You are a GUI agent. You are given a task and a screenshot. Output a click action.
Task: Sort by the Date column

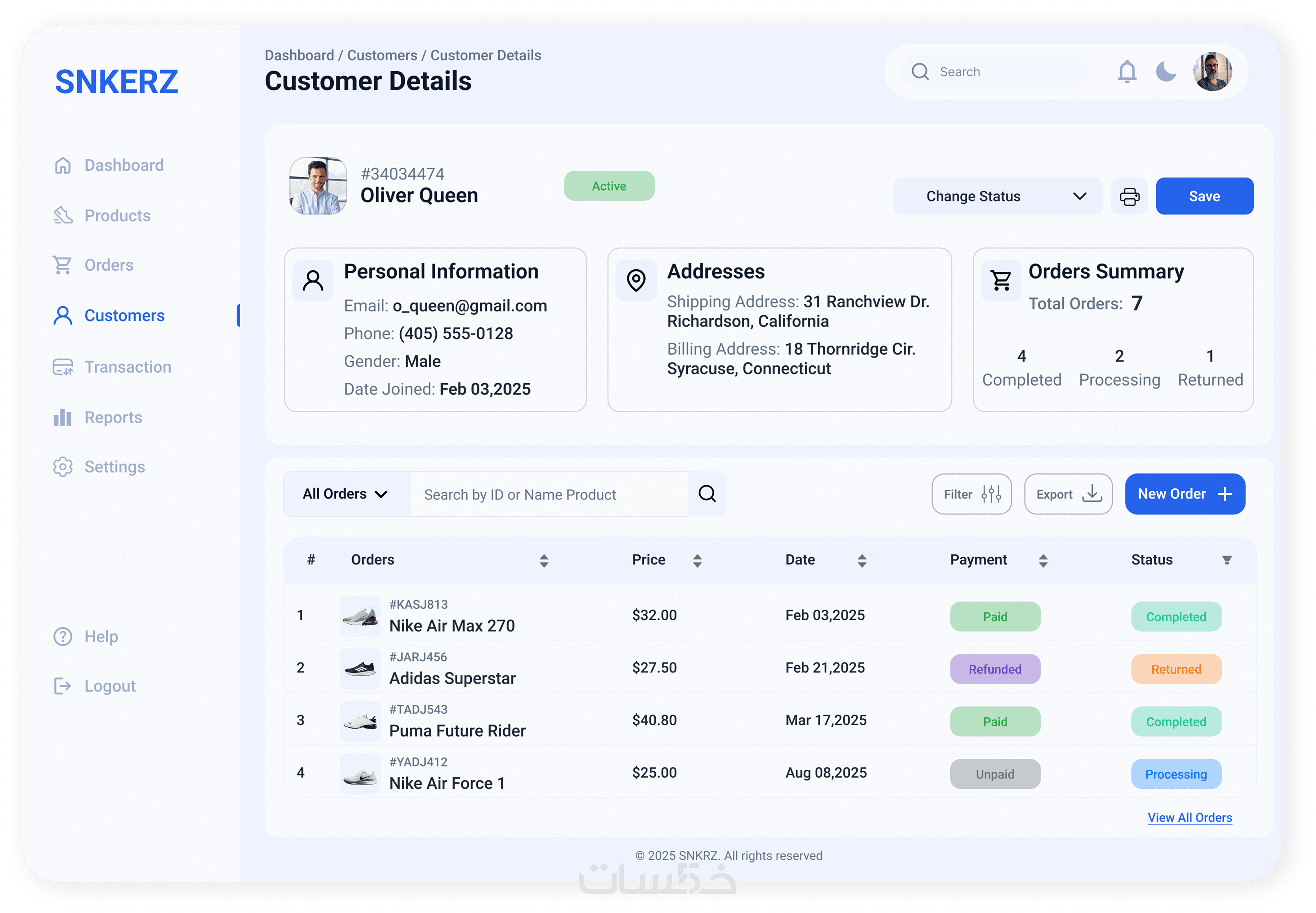862,561
